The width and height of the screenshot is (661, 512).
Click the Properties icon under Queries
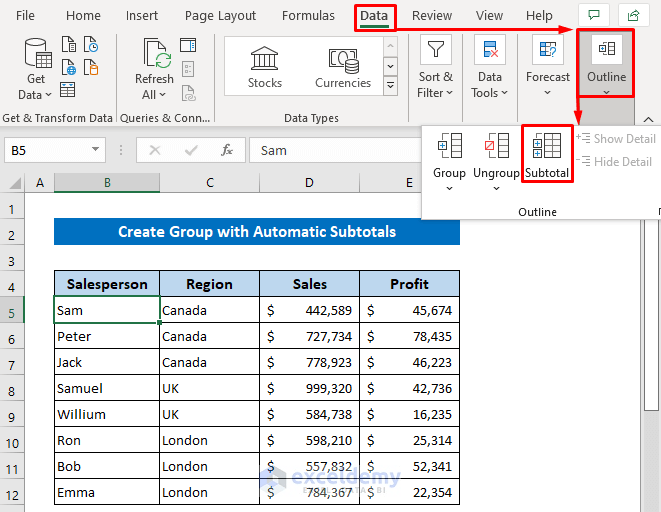pos(188,69)
